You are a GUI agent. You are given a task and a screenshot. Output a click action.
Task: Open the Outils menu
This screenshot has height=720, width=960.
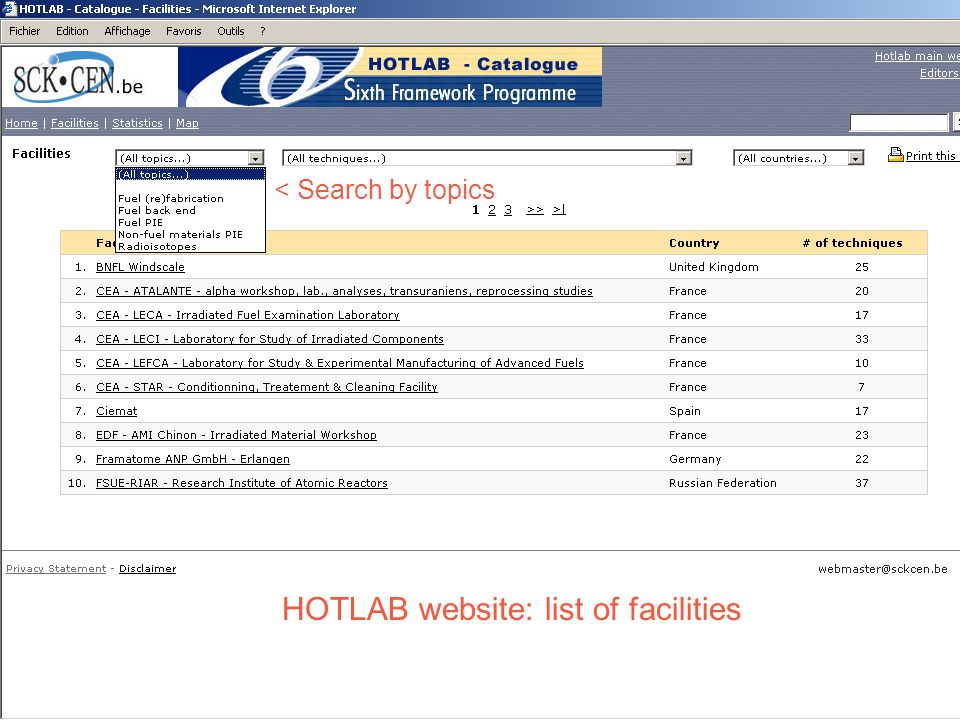[231, 31]
